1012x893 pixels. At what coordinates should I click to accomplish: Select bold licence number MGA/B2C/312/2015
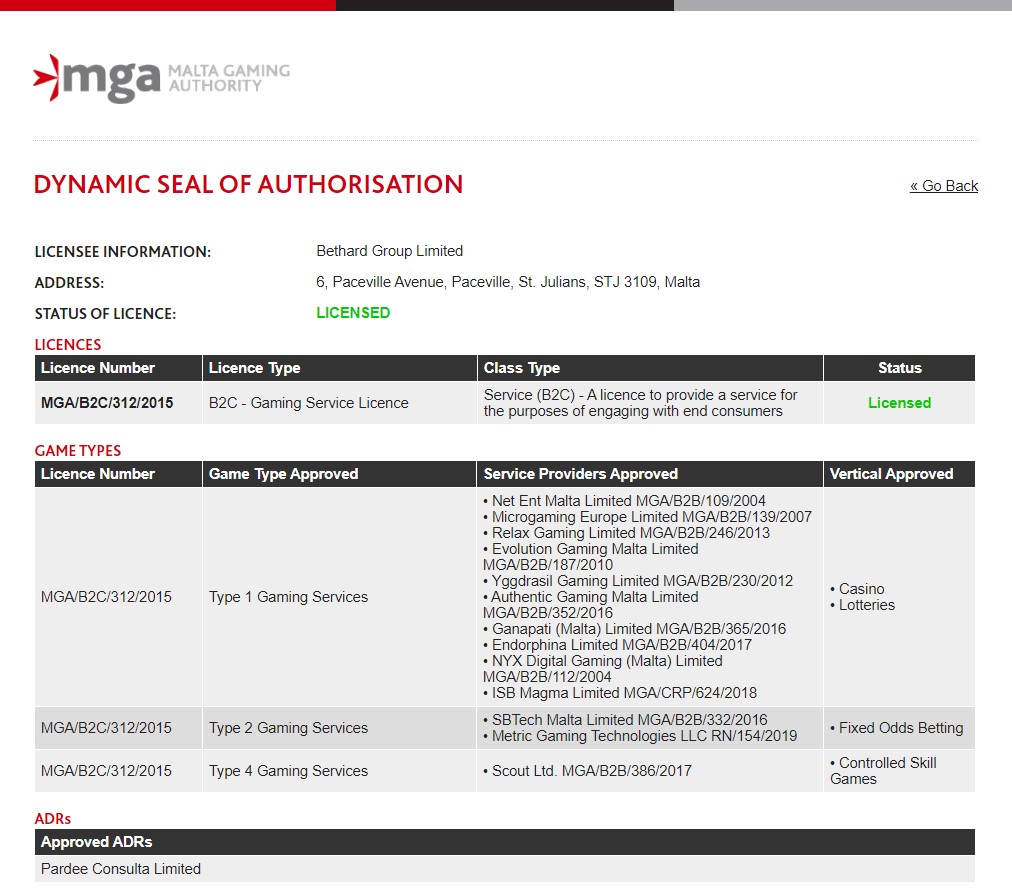point(107,403)
